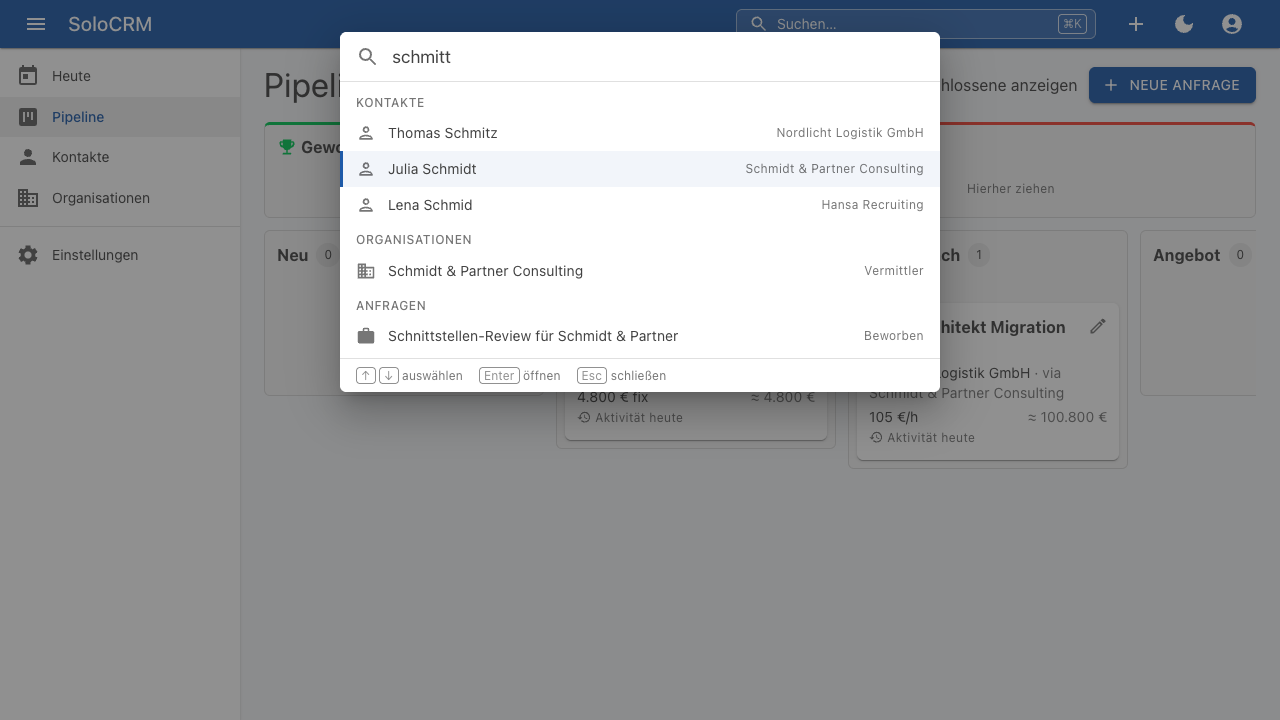This screenshot has width=1280, height=720.
Task: Open Heute in the sidebar
Action: point(120,76)
